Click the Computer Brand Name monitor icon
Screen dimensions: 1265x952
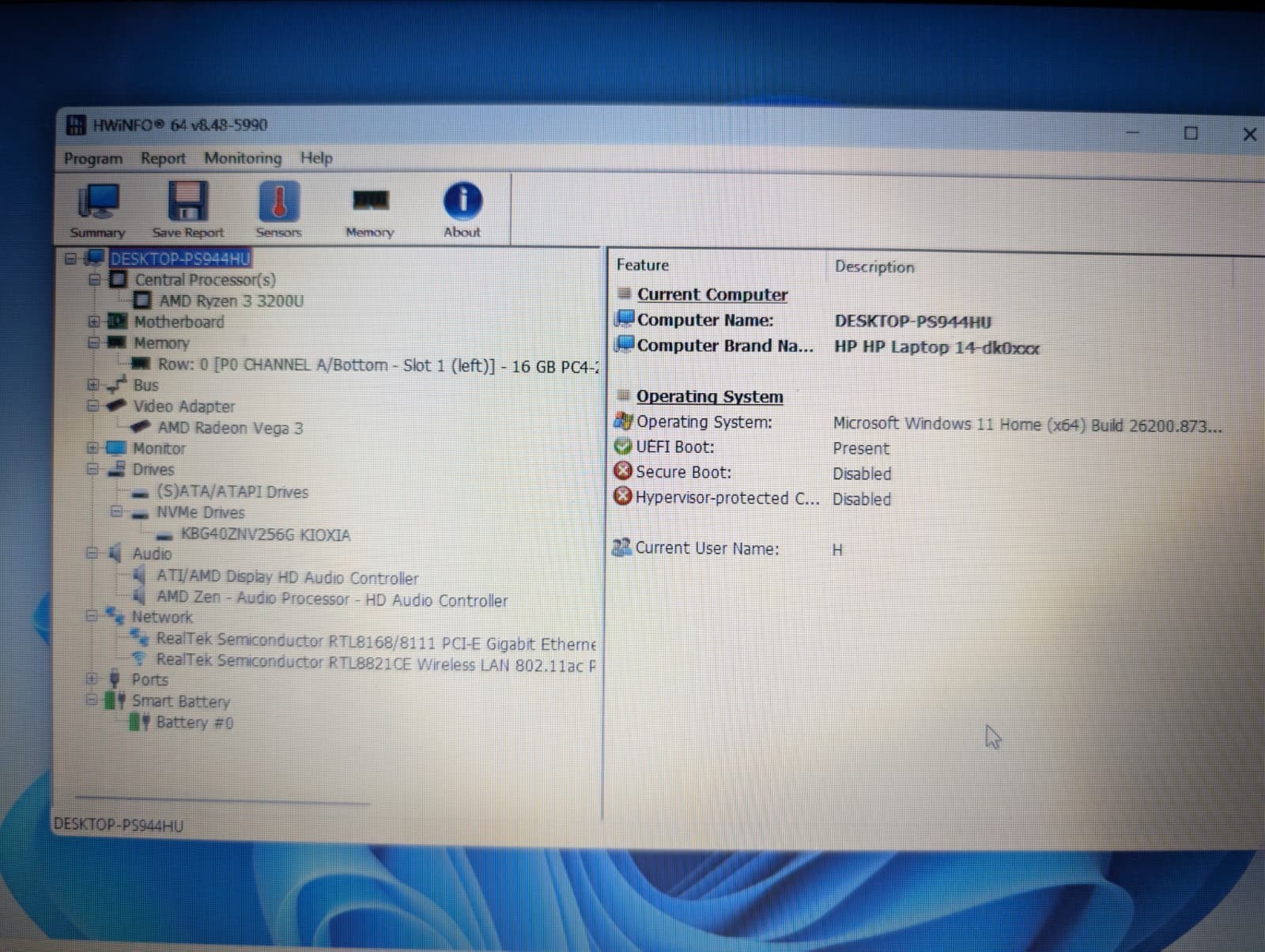pyautogui.click(x=625, y=344)
